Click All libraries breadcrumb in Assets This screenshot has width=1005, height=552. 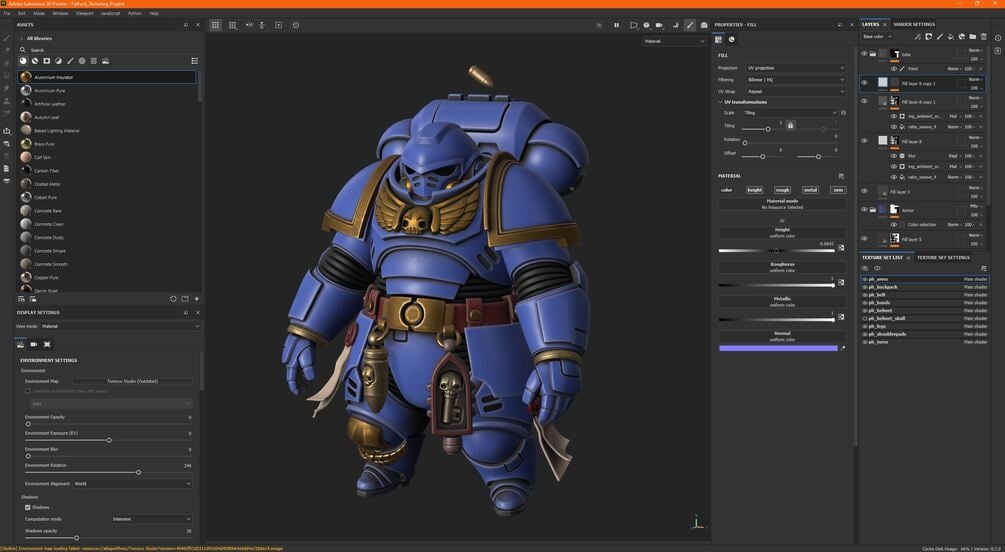point(39,38)
